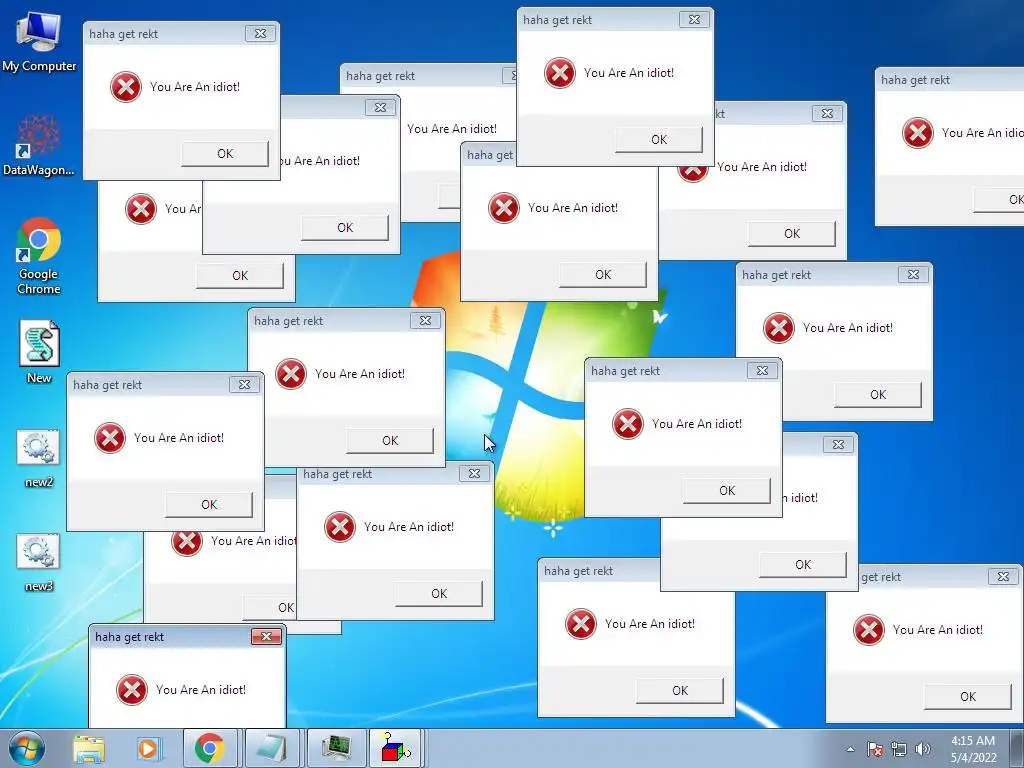Open the My Computer desktop icon
Image resolution: width=1024 pixels, height=768 pixels.
click(x=39, y=40)
